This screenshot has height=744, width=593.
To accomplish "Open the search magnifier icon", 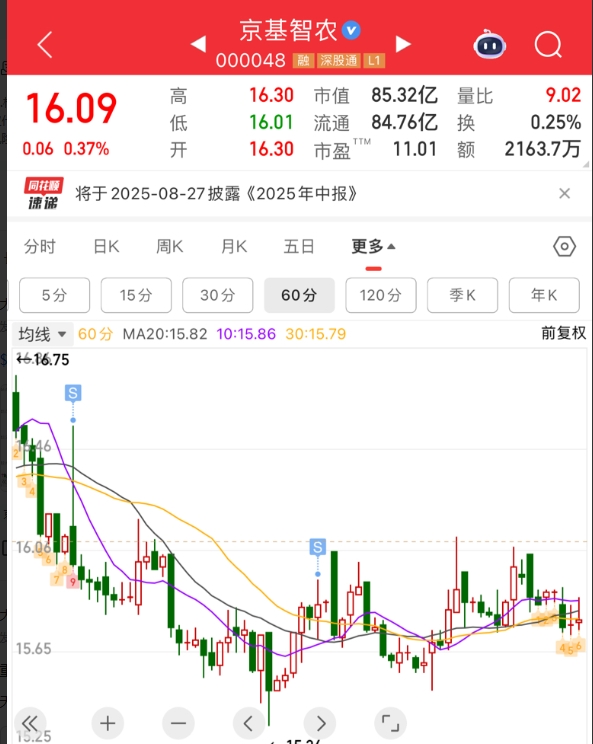I will 548,45.
